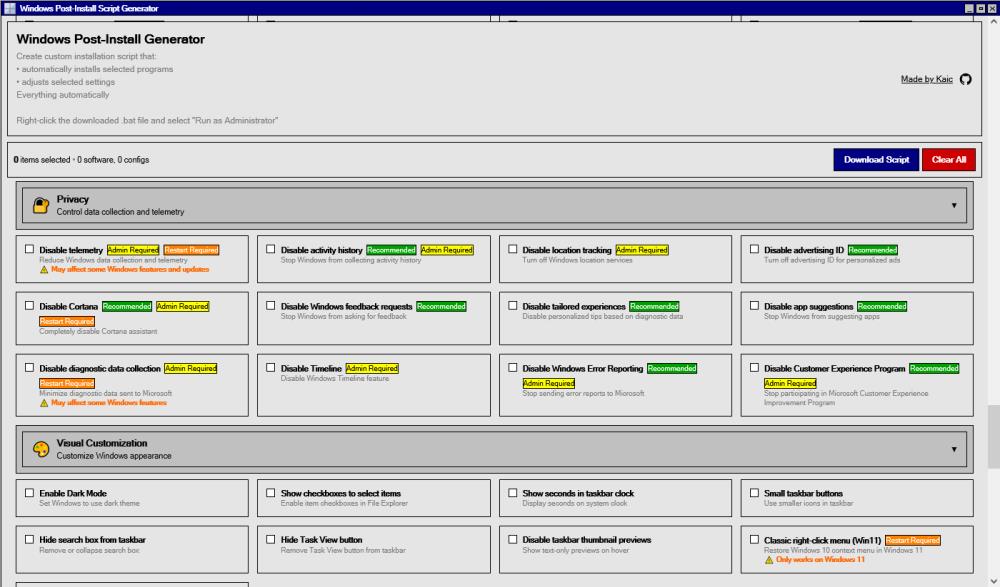Viewport: 1000px width, 587px height.
Task: Tick Classic right-click menu (Win11)
Action: pyautogui.click(x=754, y=539)
